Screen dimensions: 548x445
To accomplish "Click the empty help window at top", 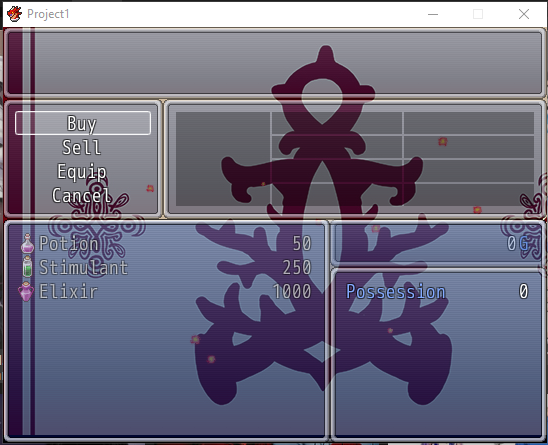I will 274,63.
